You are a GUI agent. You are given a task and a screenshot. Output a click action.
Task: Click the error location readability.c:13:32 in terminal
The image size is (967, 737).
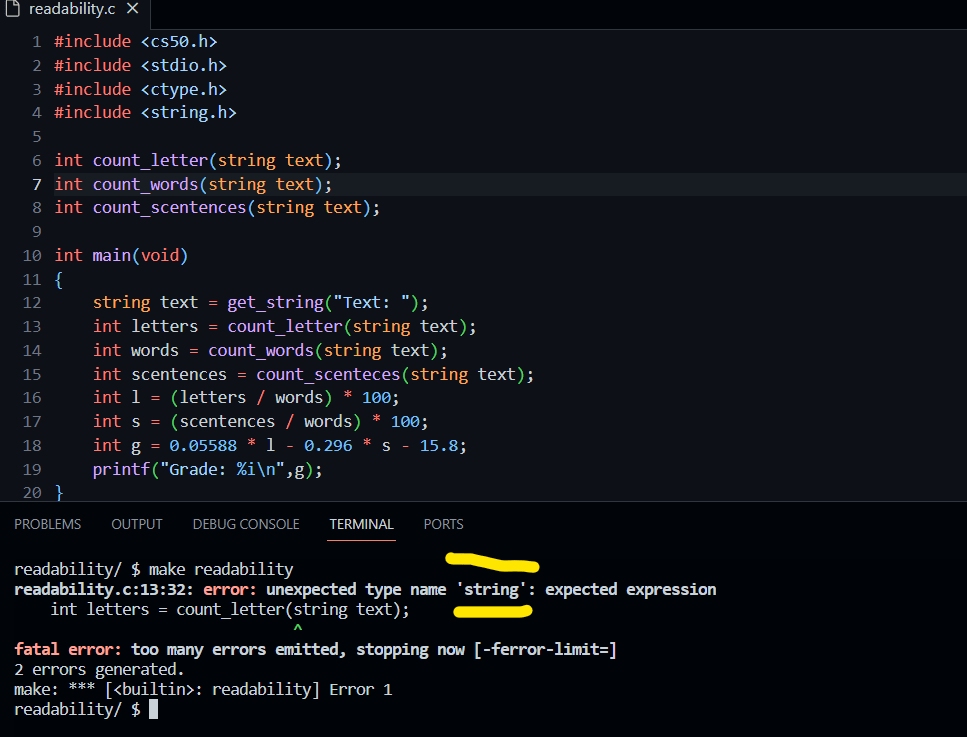(100, 589)
